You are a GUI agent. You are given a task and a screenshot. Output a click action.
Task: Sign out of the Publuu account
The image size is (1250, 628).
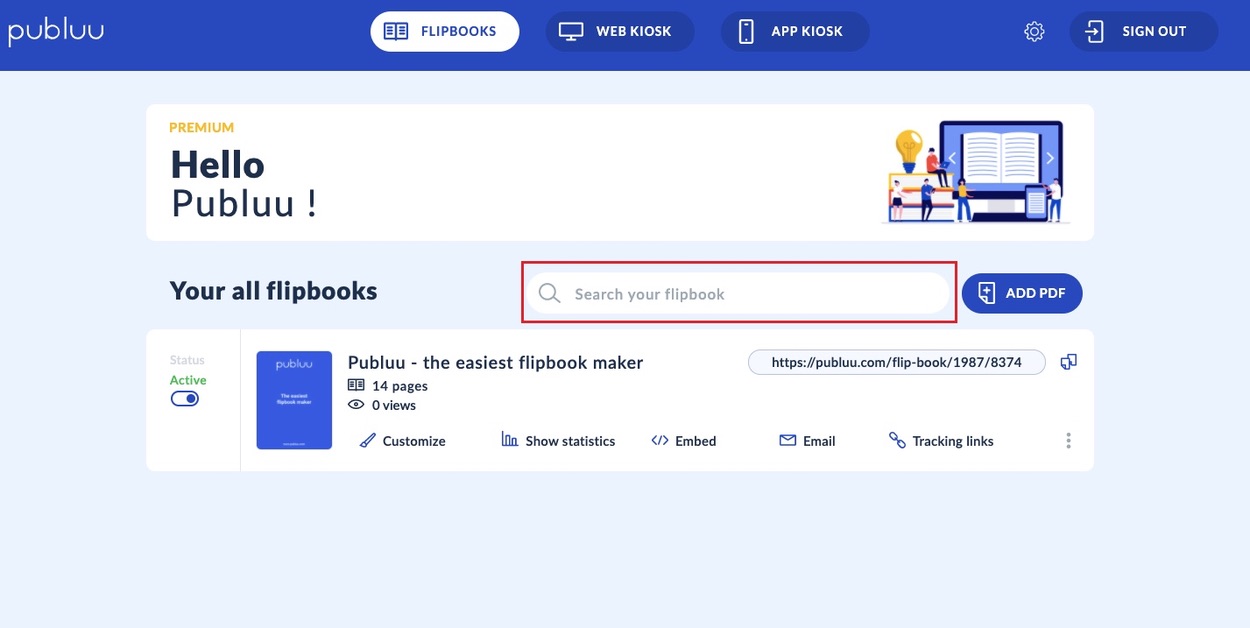(1143, 31)
